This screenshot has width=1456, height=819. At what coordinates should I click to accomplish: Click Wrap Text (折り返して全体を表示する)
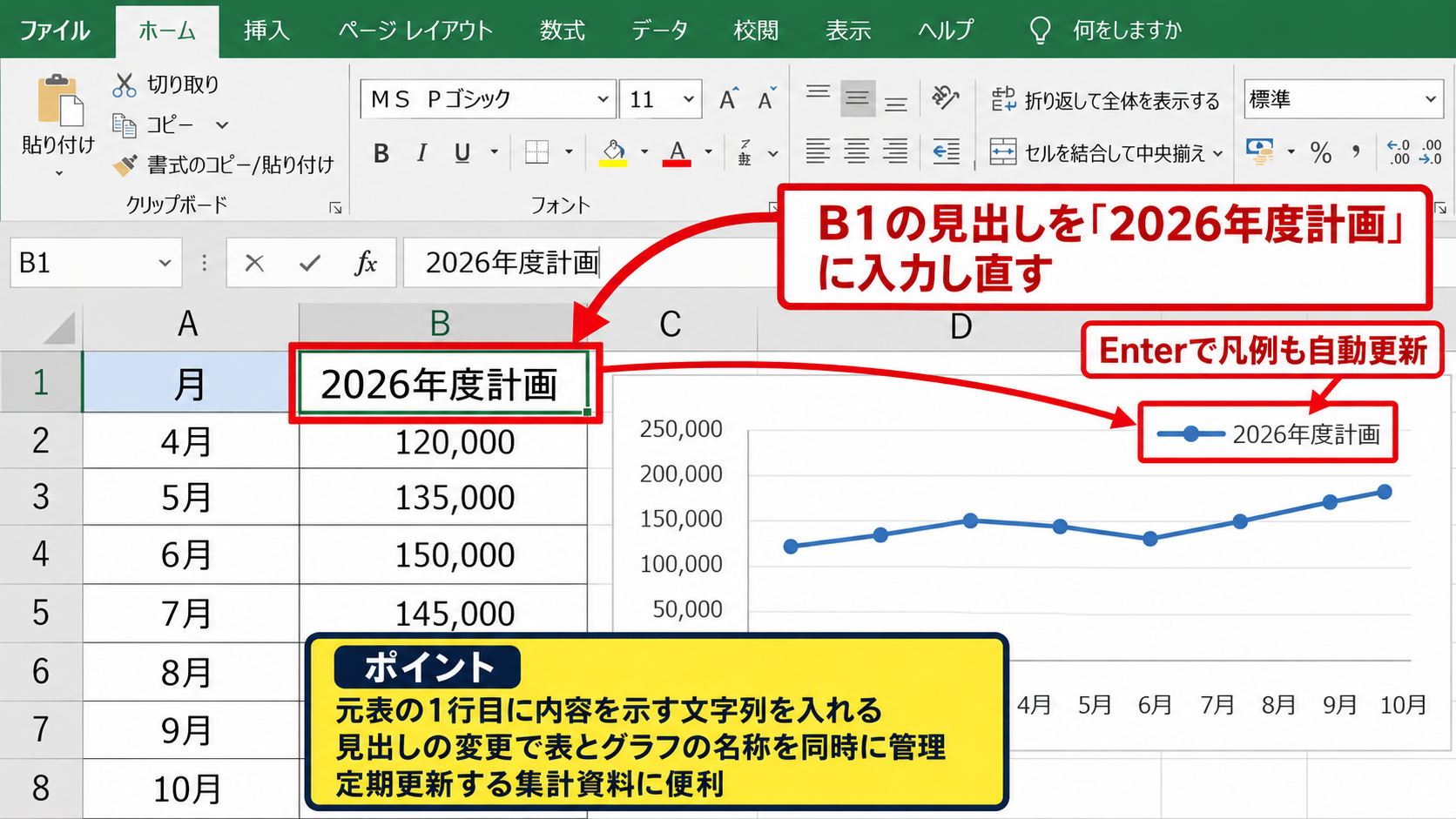click(x=1105, y=100)
